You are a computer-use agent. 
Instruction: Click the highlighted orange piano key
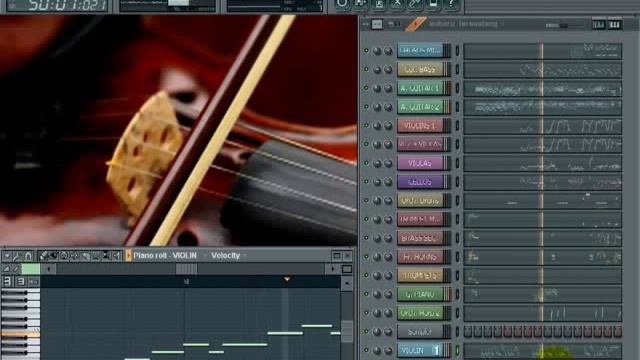(20, 334)
